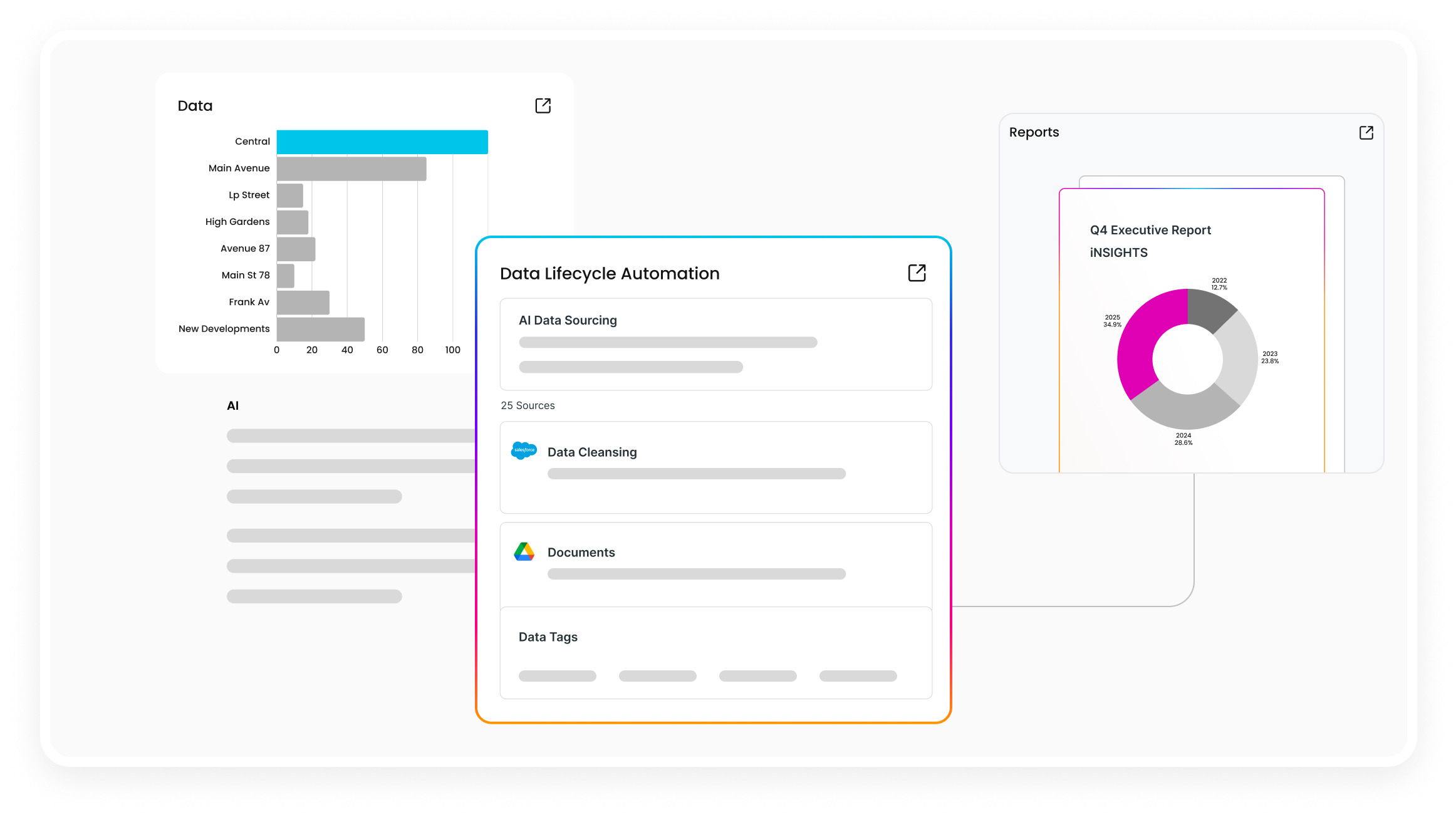
Task: Select the New Developments bar
Action: coord(320,330)
